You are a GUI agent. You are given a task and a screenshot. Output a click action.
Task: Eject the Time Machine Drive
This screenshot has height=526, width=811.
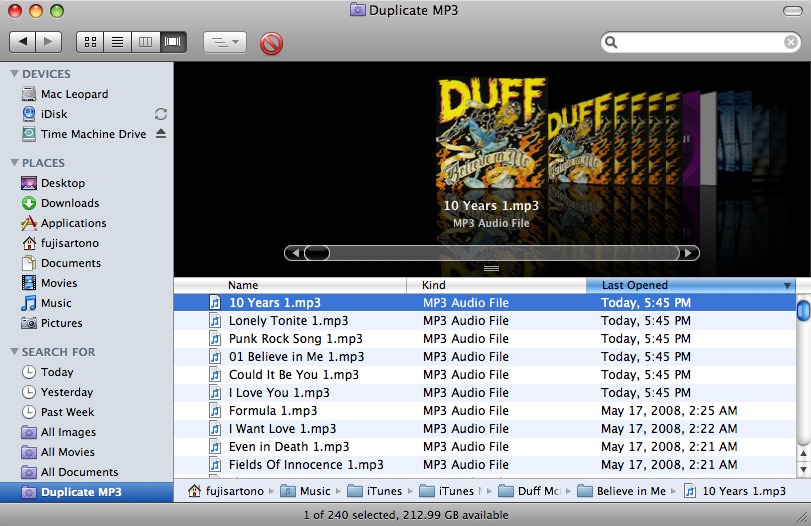pyautogui.click(x=161, y=133)
